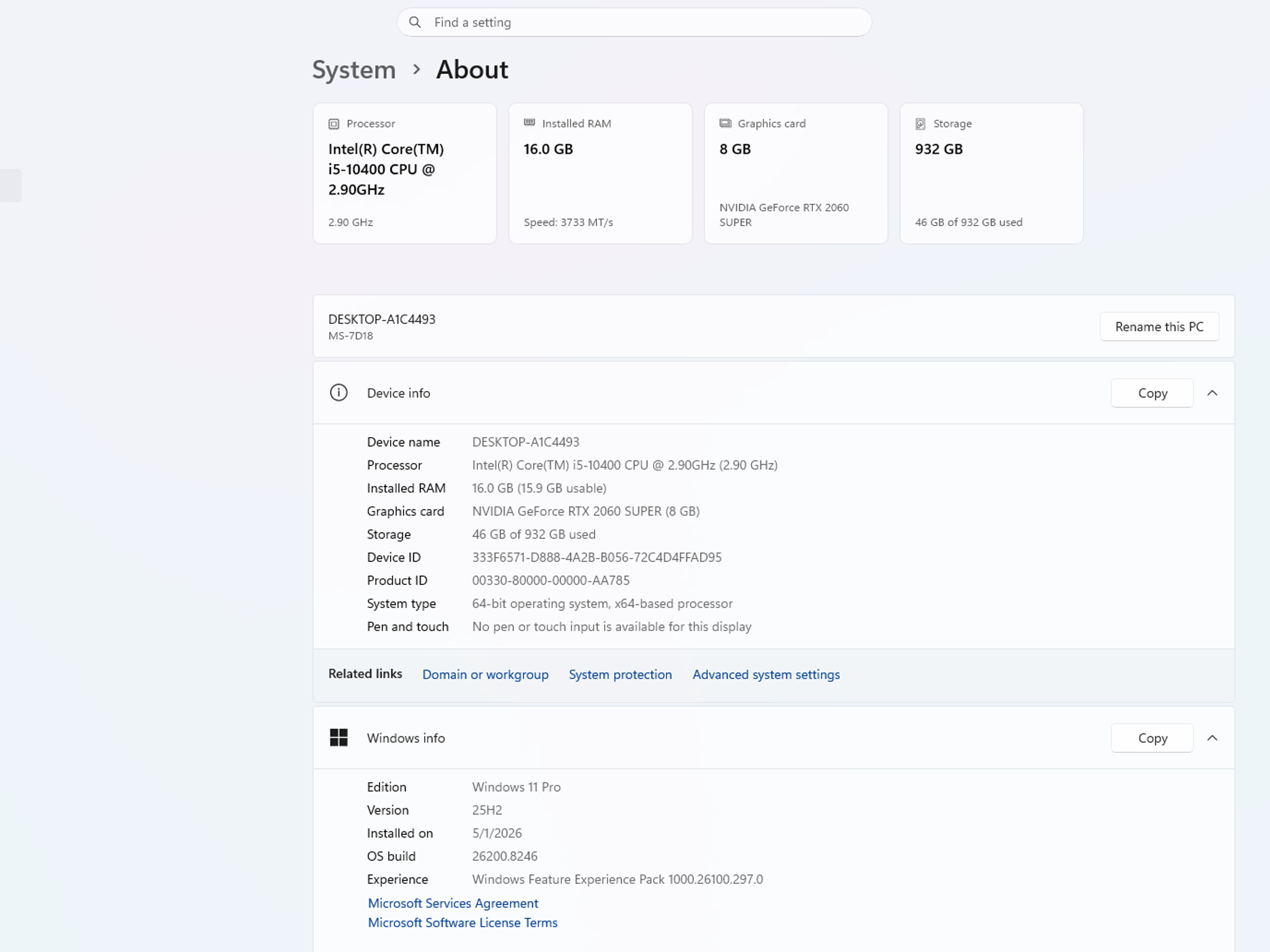Viewport: 1270px width, 952px height.
Task: Click the Storage drive icon
Action: 920,124
